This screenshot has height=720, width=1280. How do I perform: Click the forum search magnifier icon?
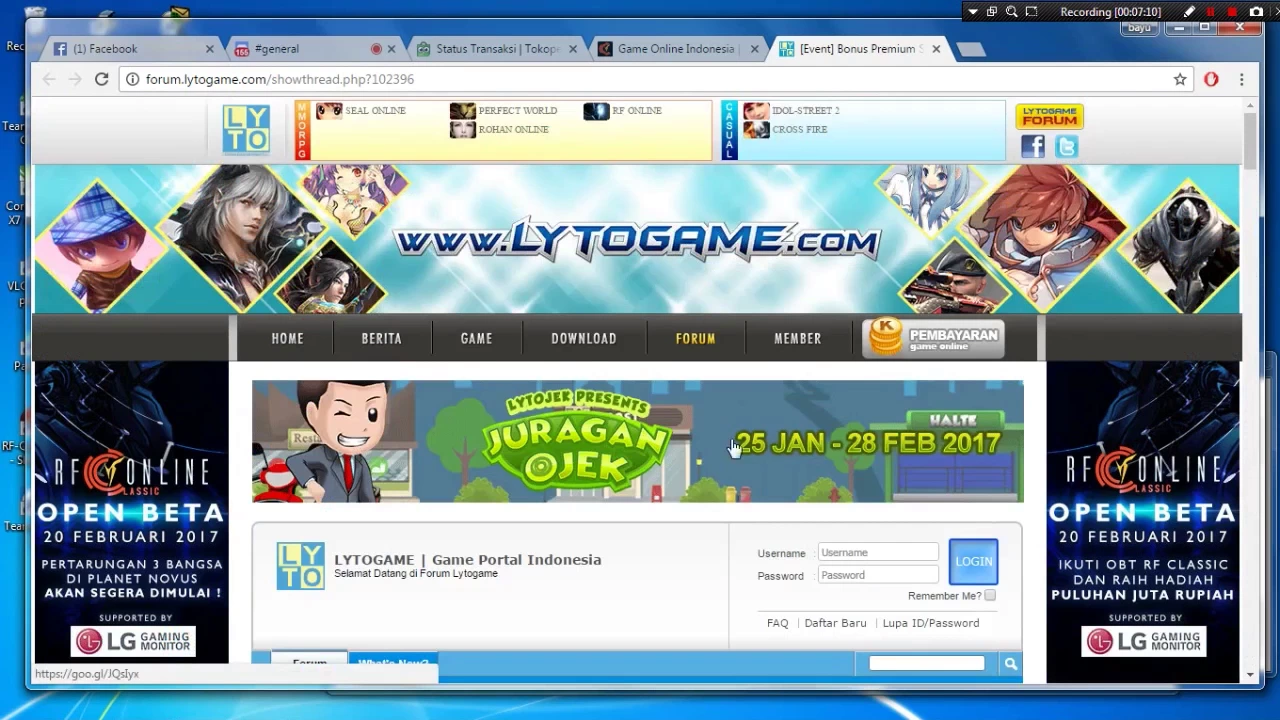point(1011,664)
